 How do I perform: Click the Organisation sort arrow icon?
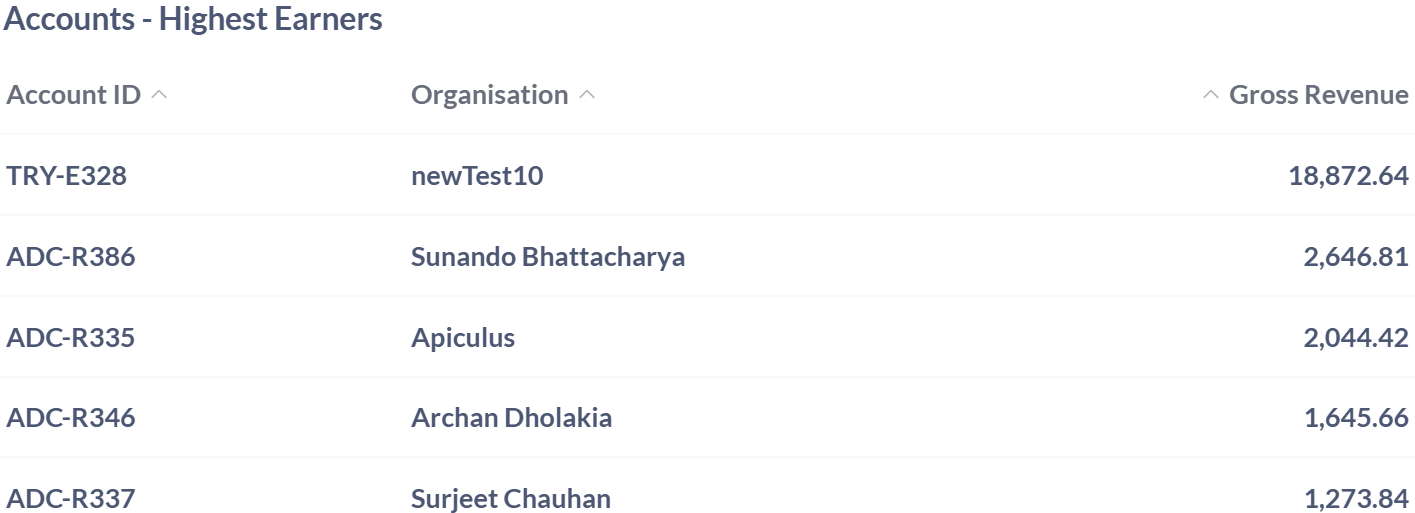[x=587, y=95]
